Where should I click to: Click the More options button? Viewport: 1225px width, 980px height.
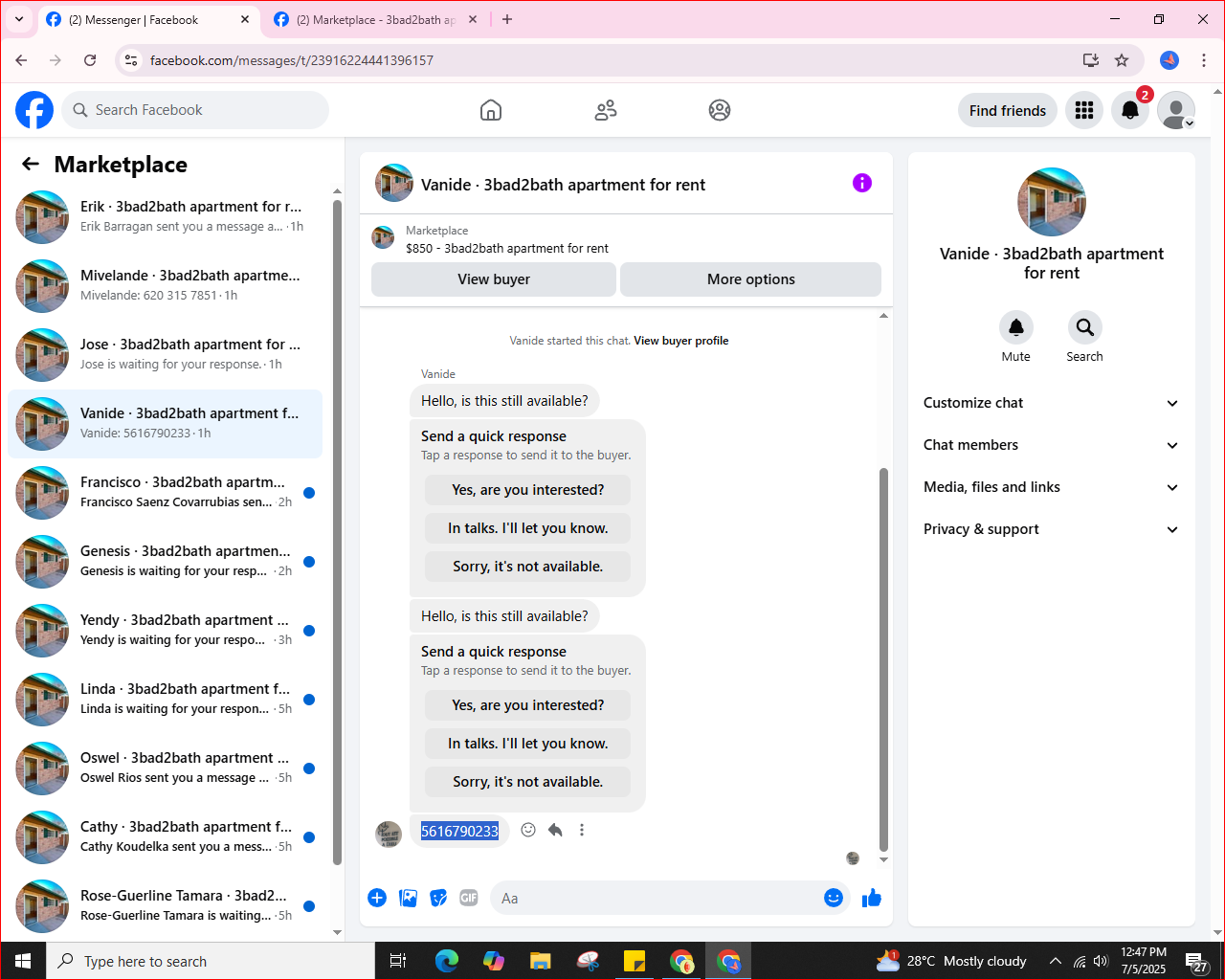pos(751,279)
